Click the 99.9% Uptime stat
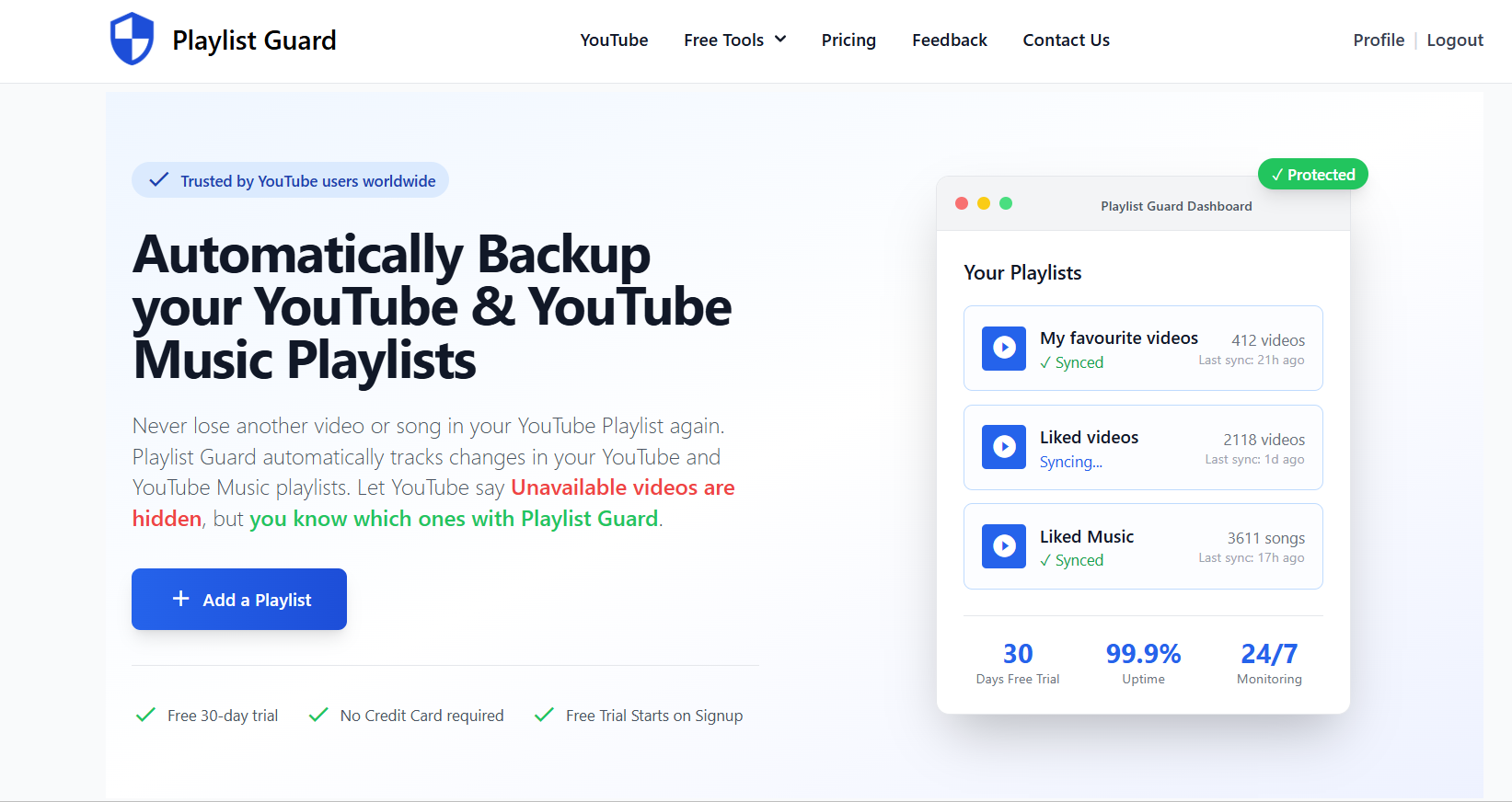This screenshot has height=802, width=1512. pyautogui.click(x=1143, y=663)
